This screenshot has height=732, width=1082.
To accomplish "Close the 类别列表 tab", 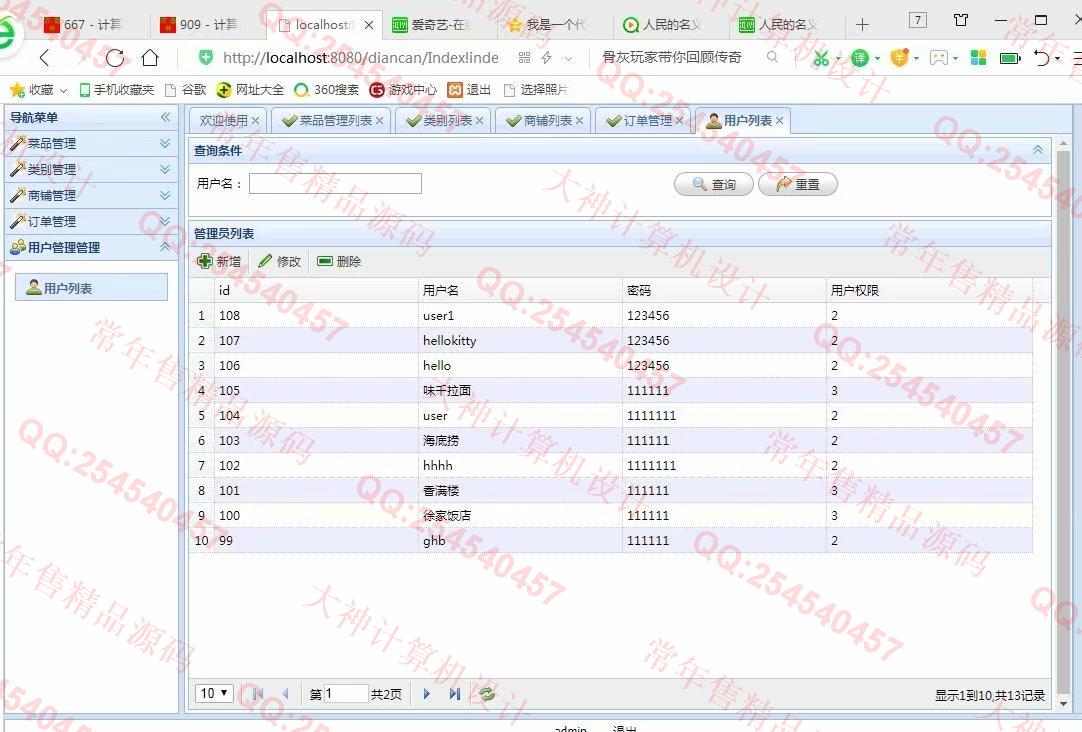I will tap(480, 121).
